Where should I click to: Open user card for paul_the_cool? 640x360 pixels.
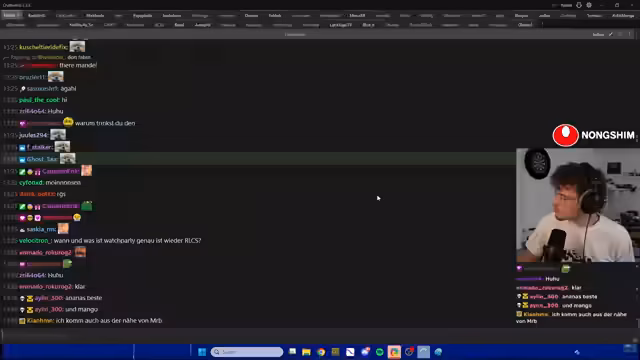point(39,100)
